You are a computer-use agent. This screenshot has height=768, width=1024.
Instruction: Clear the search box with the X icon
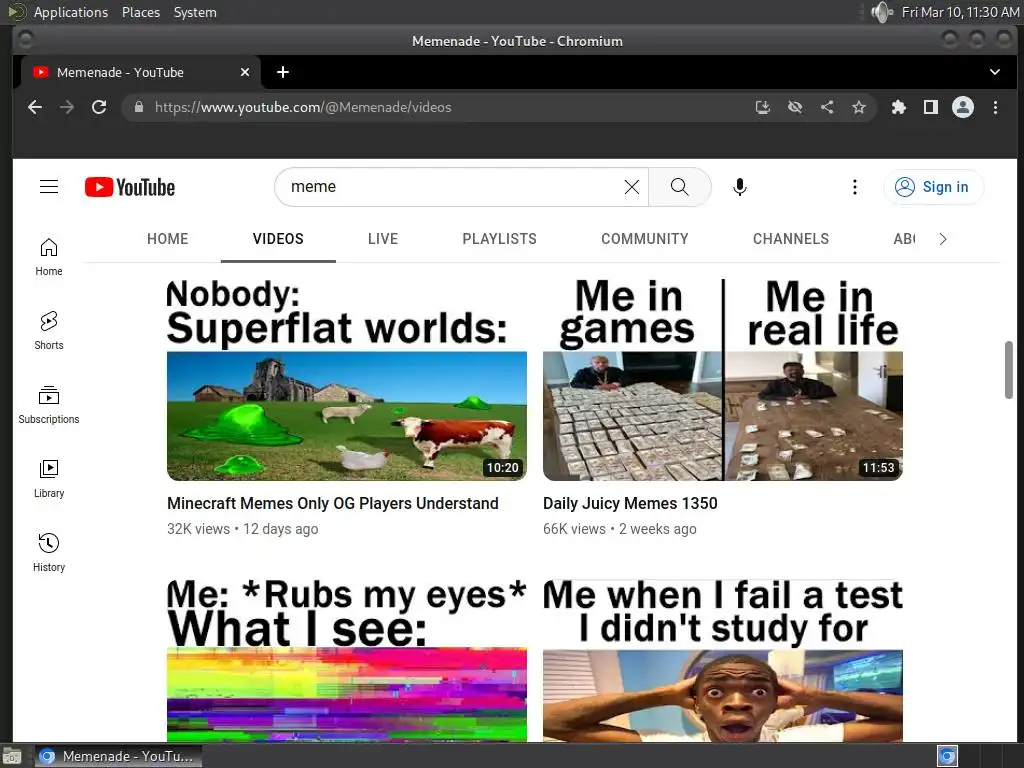click(x=632, y=187)
